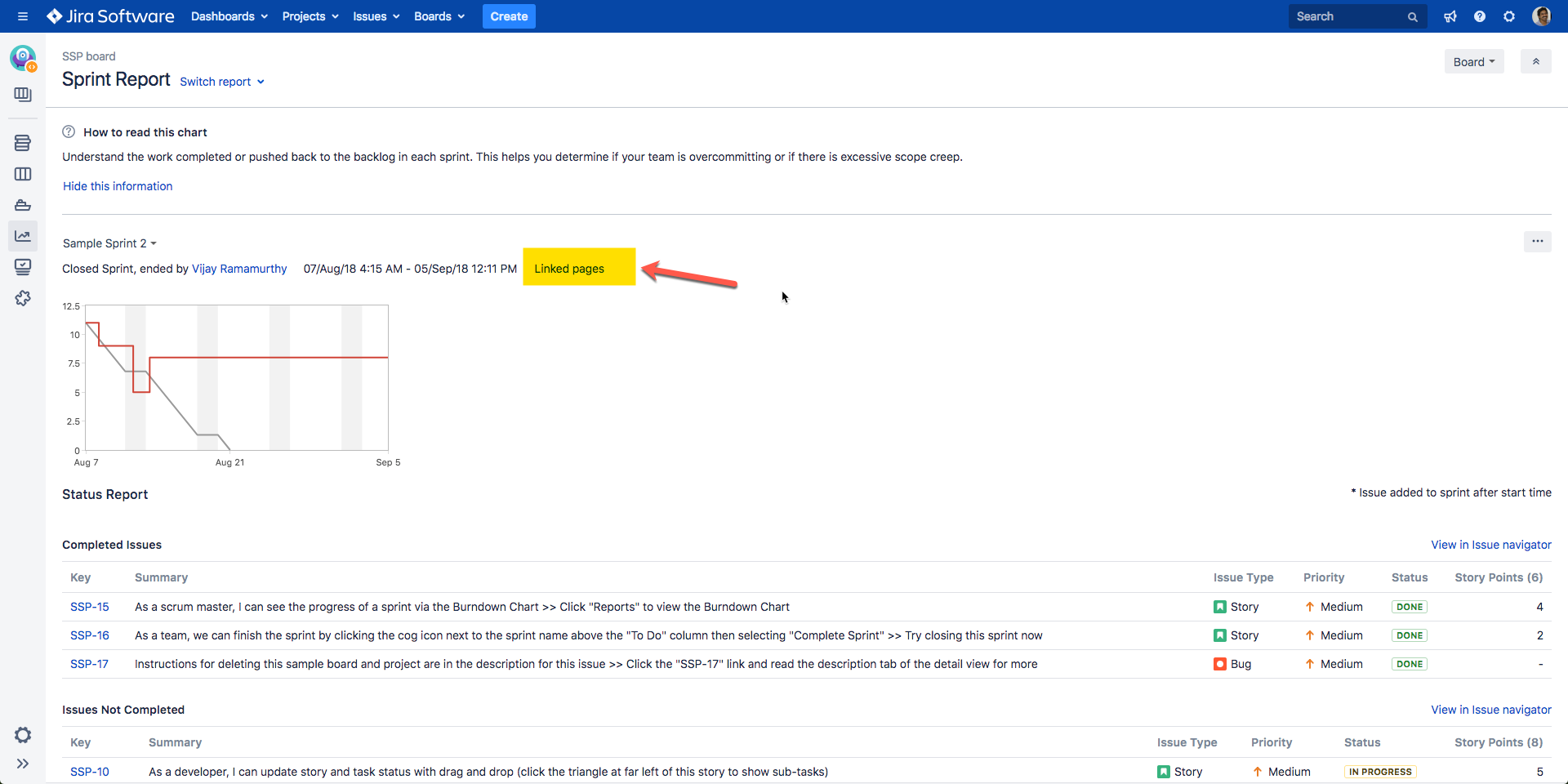Open the Board dropdown on the right
The height and width of the screenshot is (784, 1568).
click(x=1473, y=61)
